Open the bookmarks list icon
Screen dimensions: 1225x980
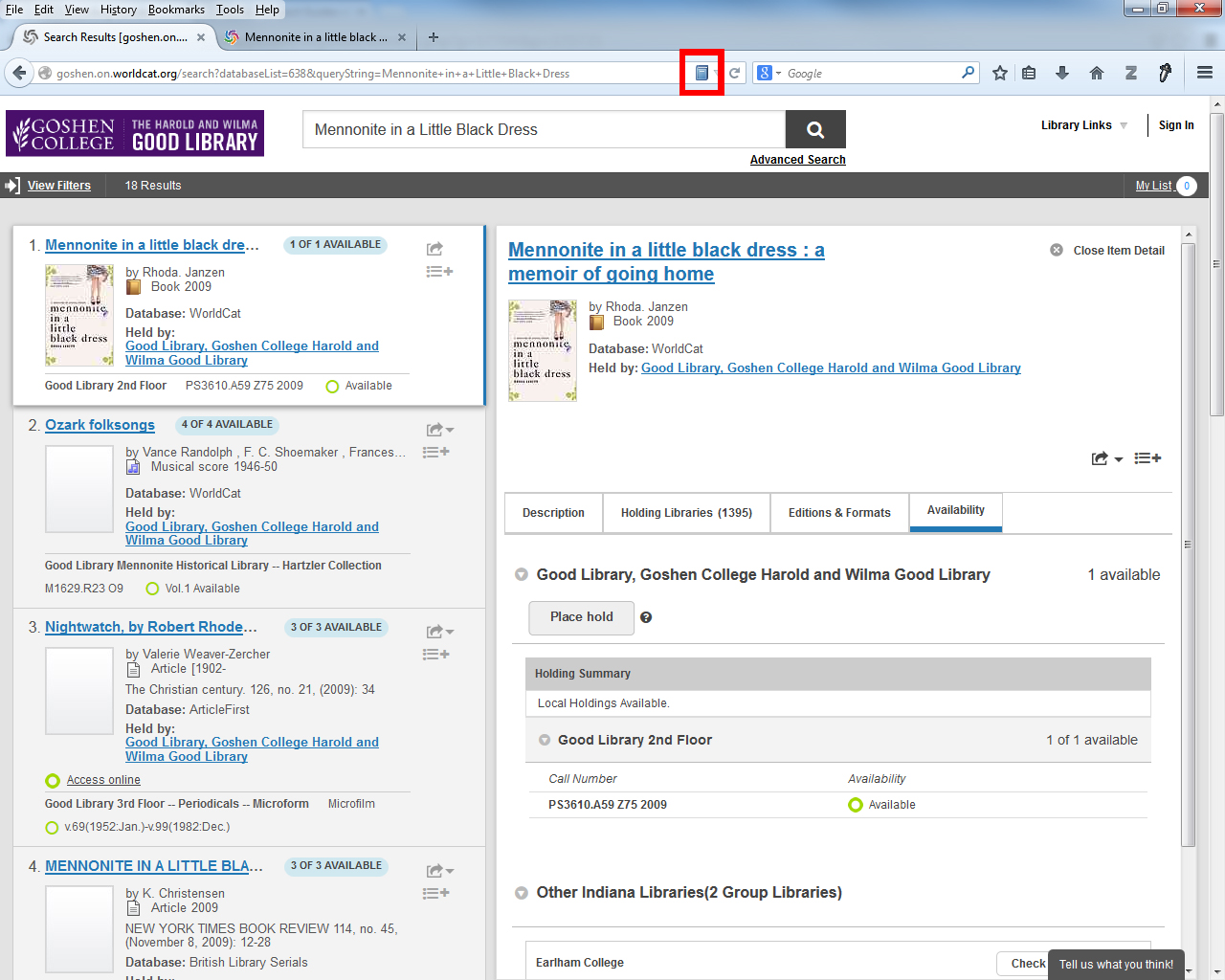click(1029, 73)
